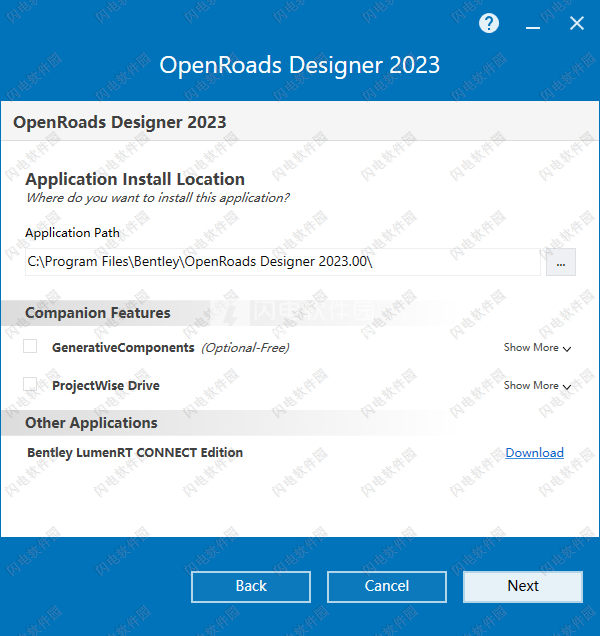
Task: Click the "Application Path" label
Action: click(x=73, y=233)
